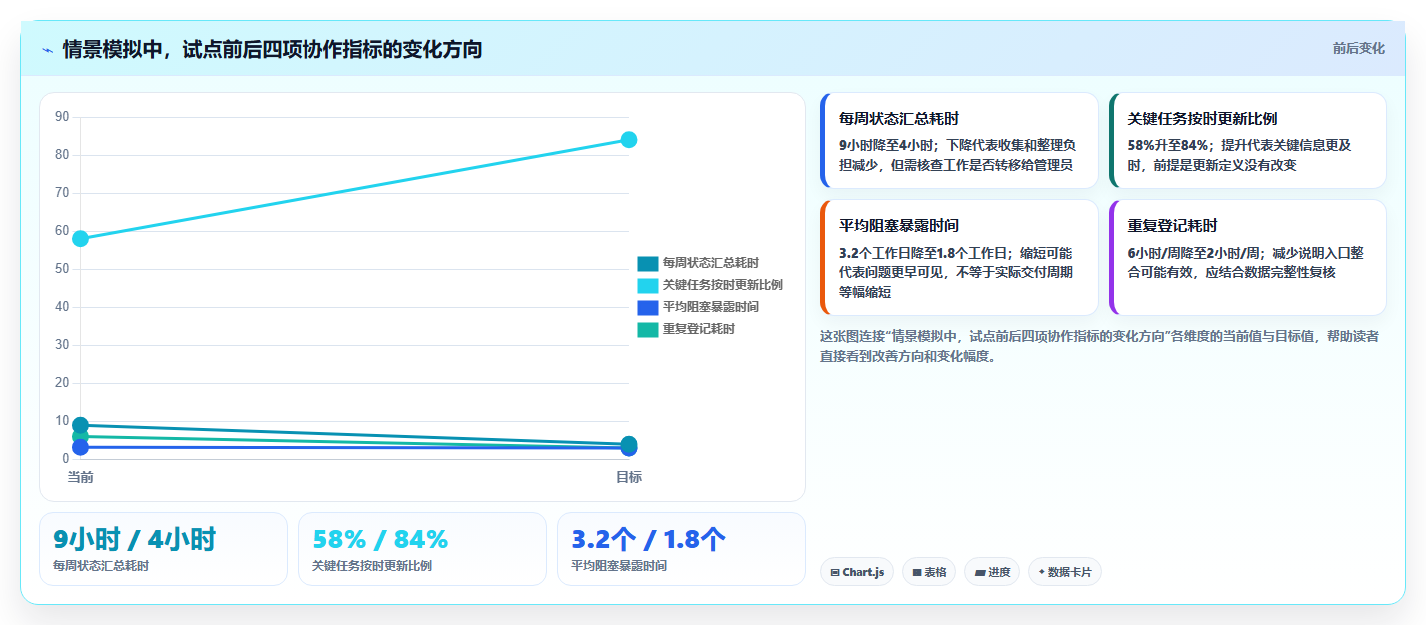Image resolution: width=1426 pixels, height=625 pixels.
Task: Click the 前后变化 badge in header
Action: click(1358, 48)
